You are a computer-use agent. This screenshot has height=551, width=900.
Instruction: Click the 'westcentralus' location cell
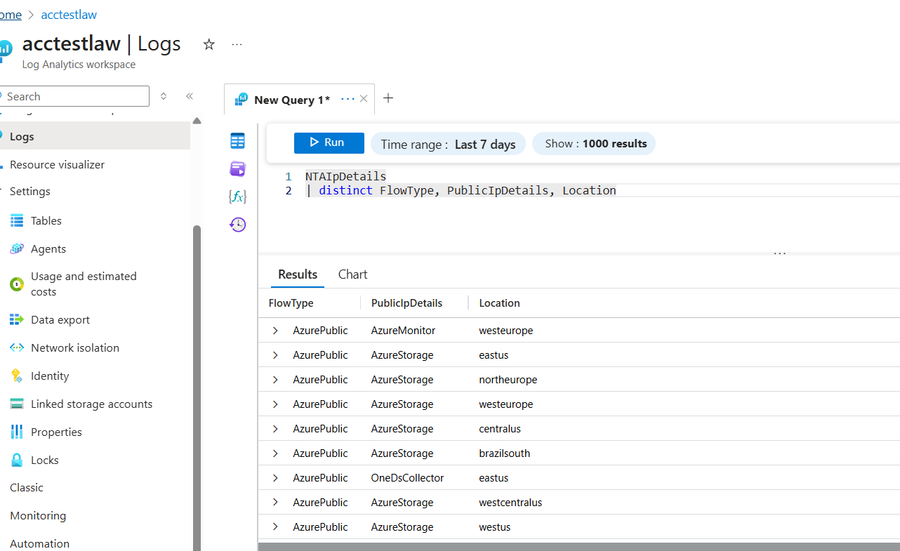pyautogui.click(x=510, y=502)
